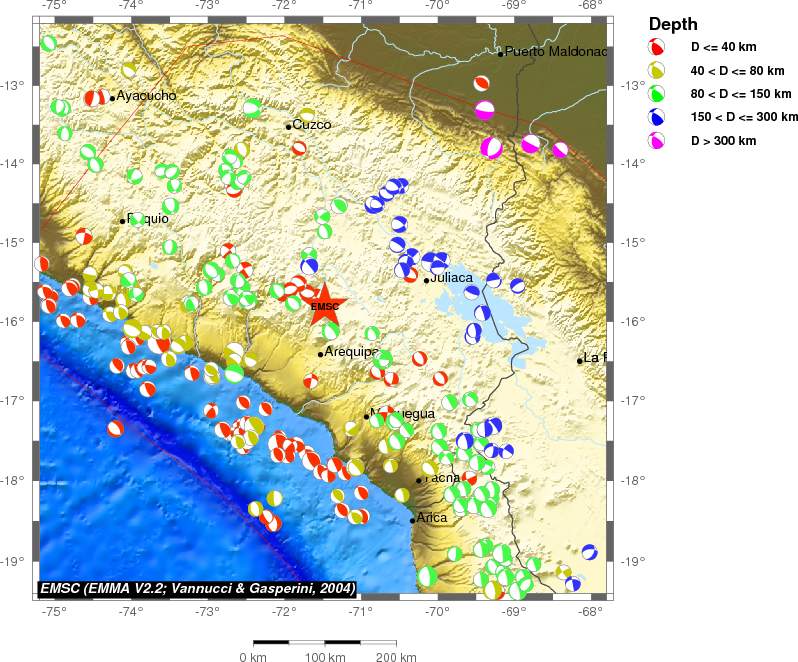The height and width of the screenshot is (662, 798).
Task: Click the Ayacucho city label
Action: pyautogui.click(x=146, y=96)
